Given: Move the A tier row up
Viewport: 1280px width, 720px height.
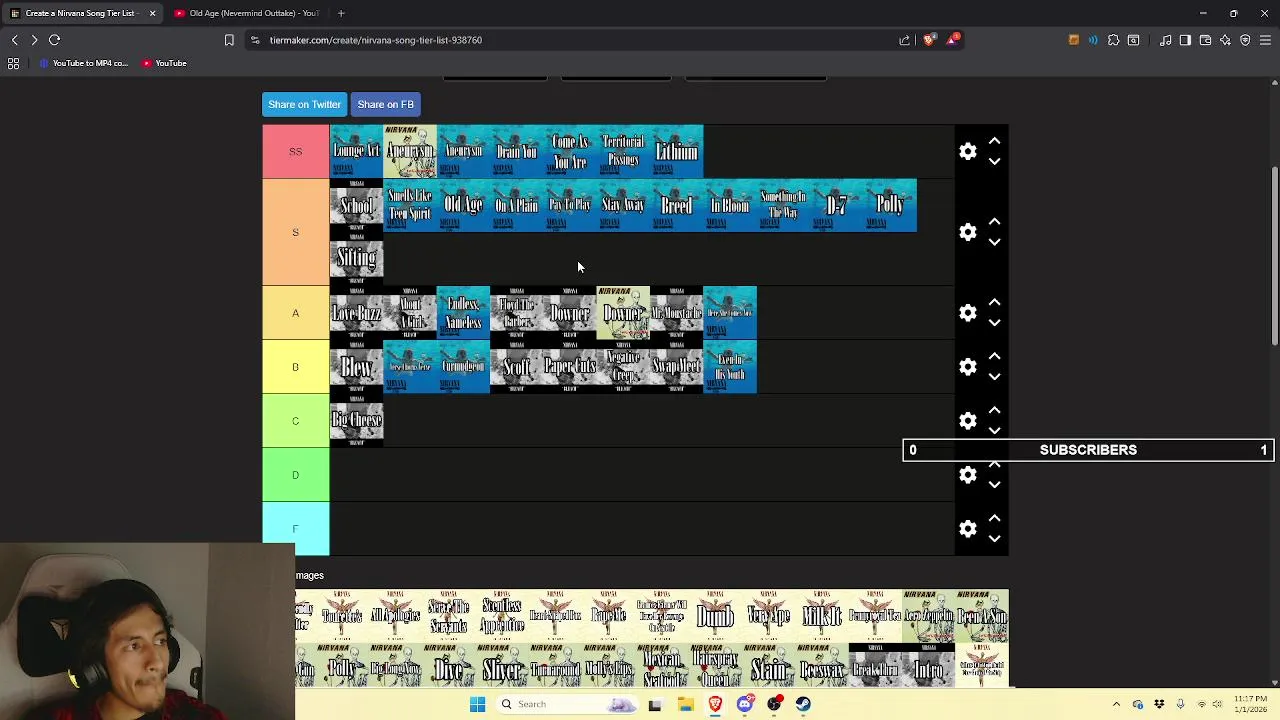Looking at the screenshot, I should (x=994, y=303).
